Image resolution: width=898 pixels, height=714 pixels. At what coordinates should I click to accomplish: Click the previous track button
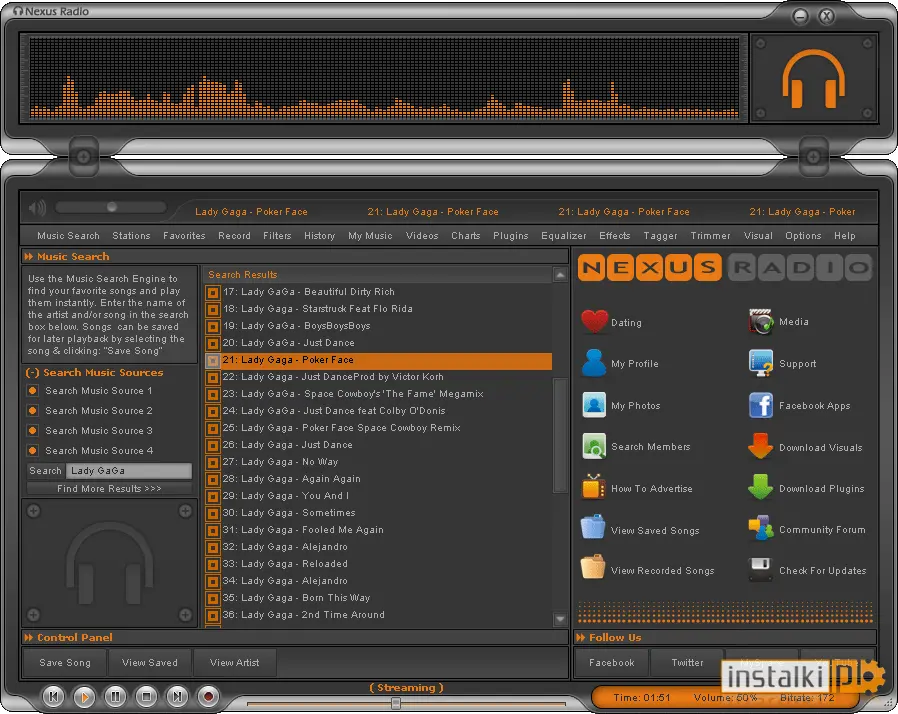pyautogui.click(x=54, y=696)
